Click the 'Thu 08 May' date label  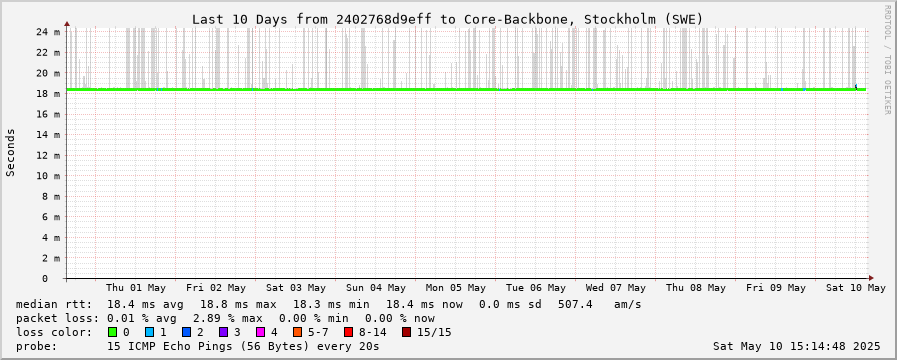coord(696,288)
